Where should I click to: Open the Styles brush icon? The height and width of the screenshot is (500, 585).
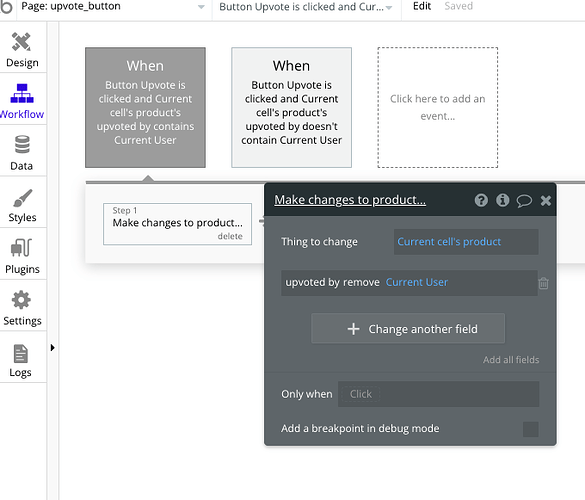[x=22, y=198]
